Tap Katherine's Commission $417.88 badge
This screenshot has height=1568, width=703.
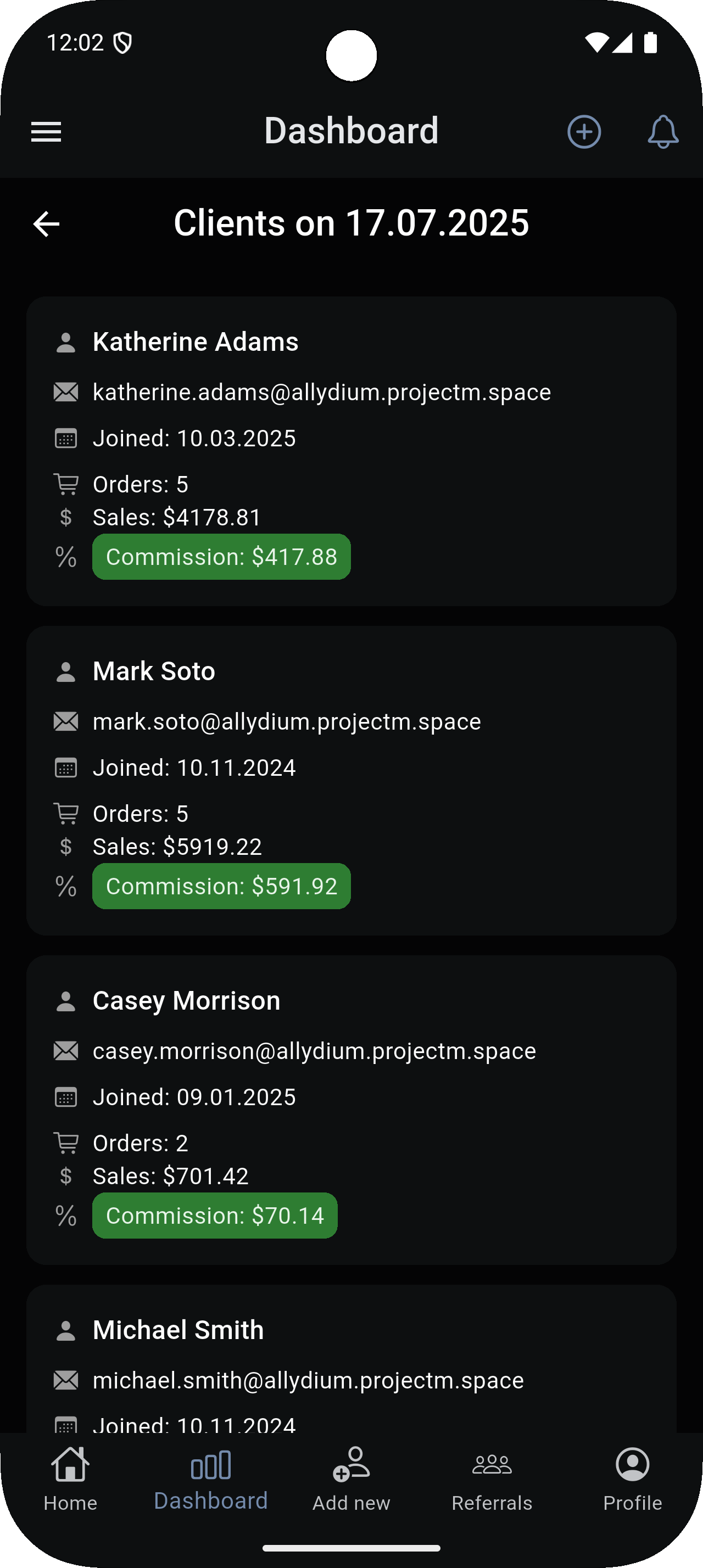[x=221, y=557]
